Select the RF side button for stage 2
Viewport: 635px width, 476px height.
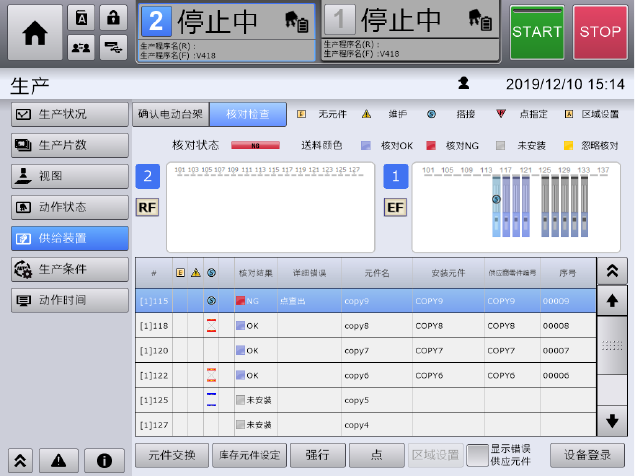coord(147,207)
